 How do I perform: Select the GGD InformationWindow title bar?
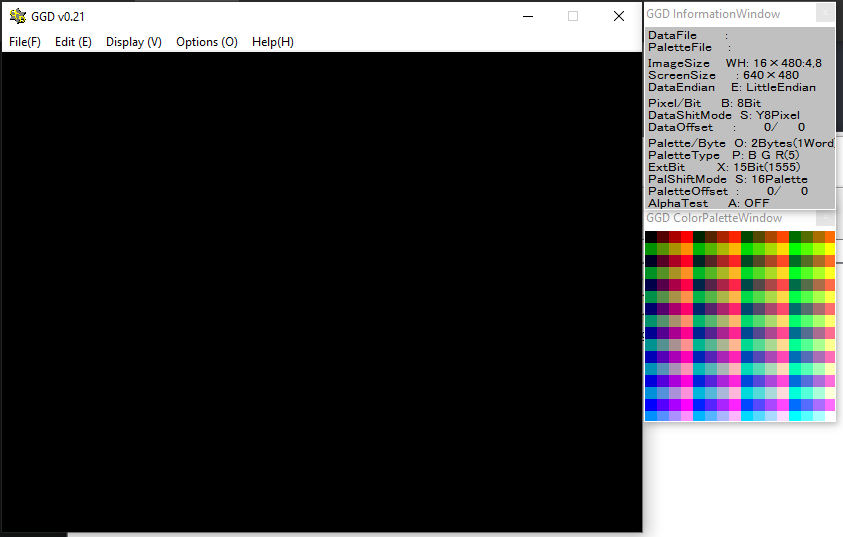pyautogui.click(x=714, y=14)
